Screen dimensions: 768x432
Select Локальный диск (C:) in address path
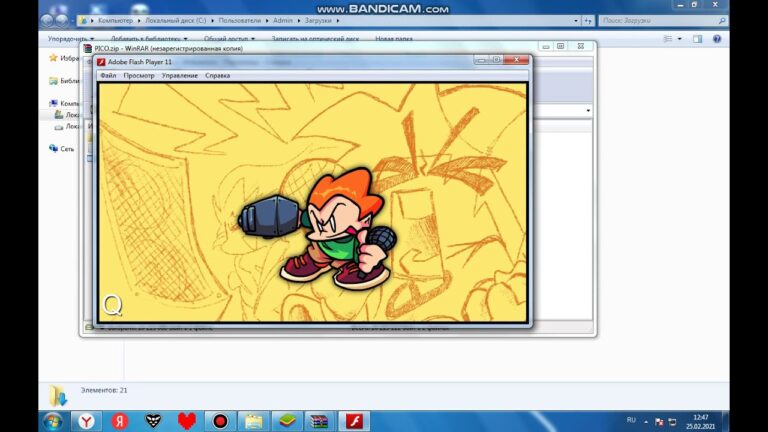[175, 21]
